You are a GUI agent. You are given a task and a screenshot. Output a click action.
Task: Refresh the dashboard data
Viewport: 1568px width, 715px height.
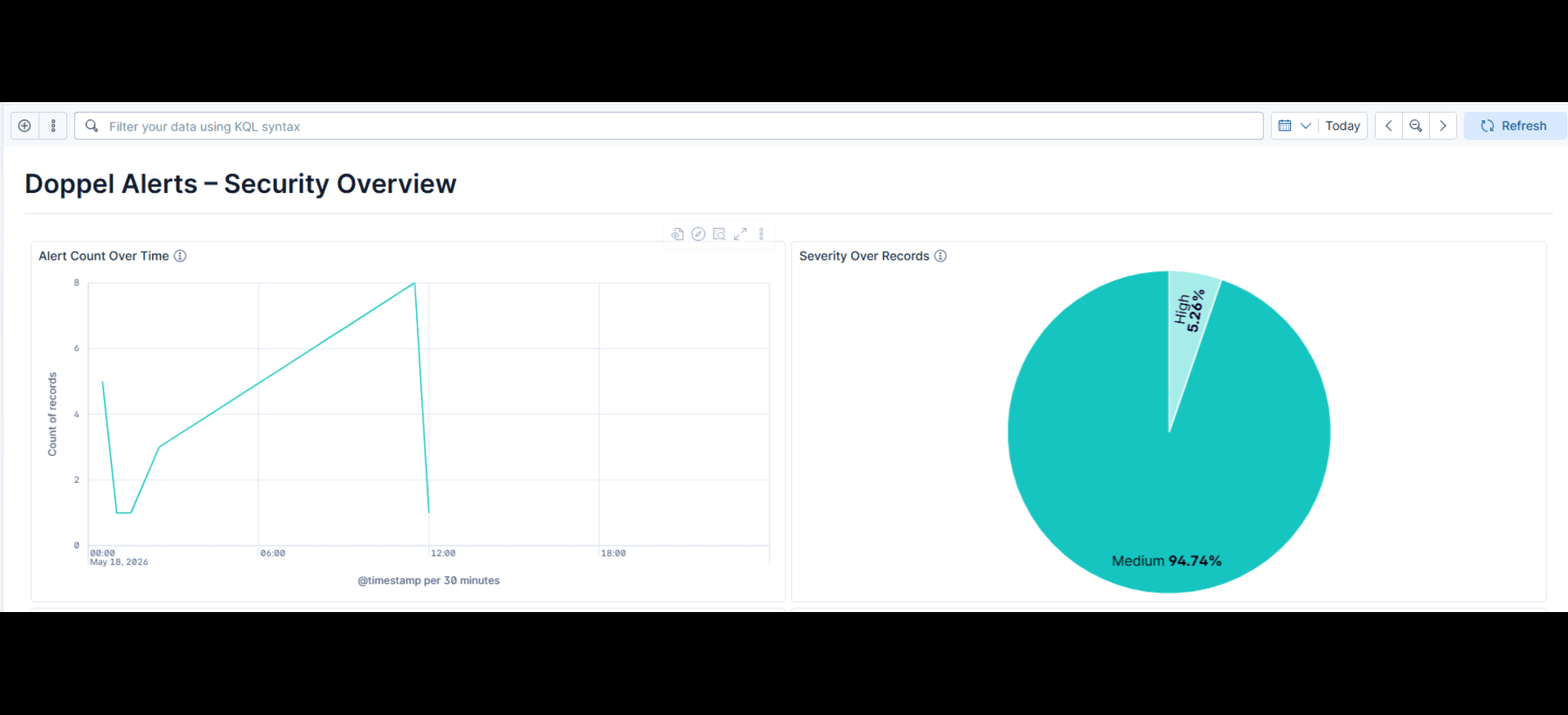[1515, 126]
